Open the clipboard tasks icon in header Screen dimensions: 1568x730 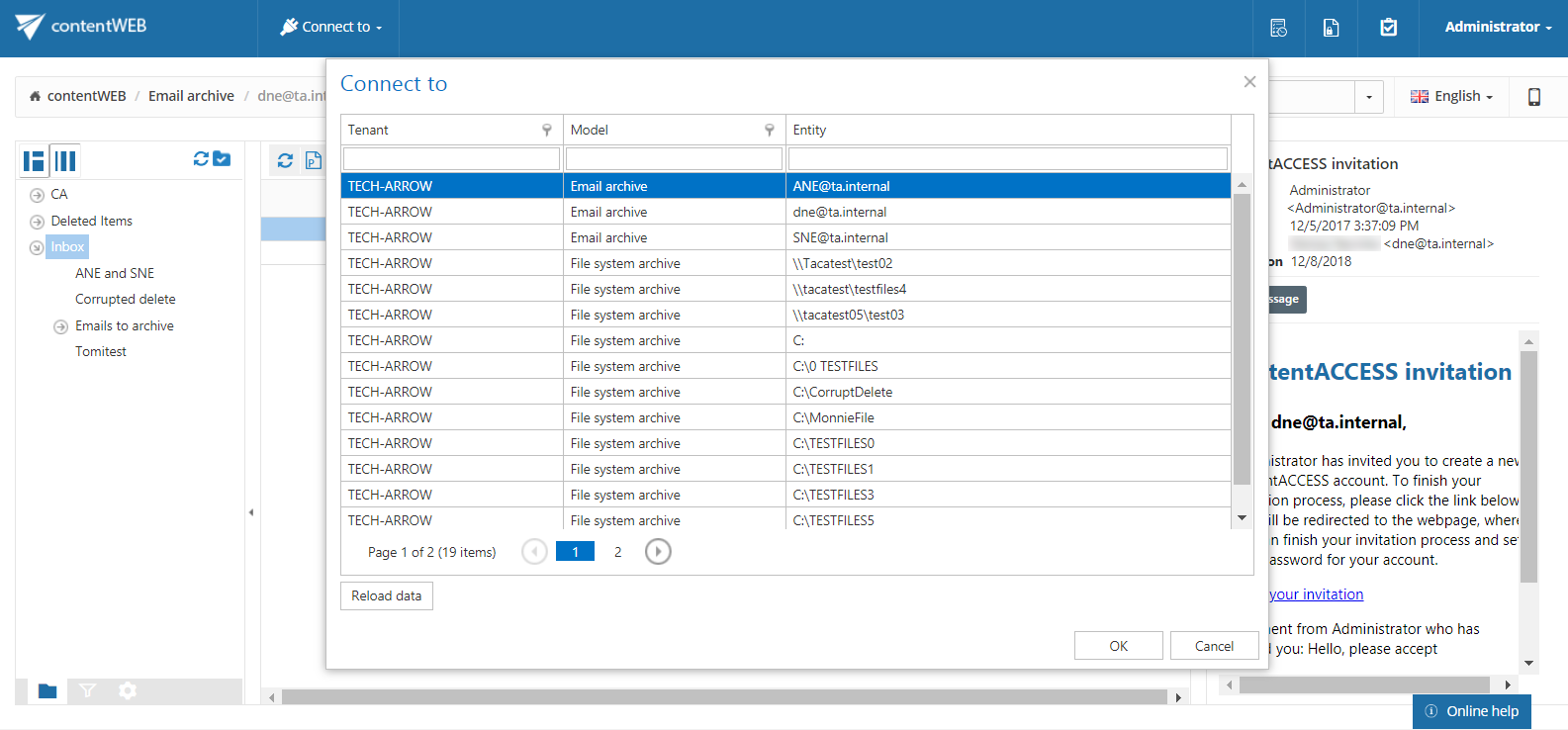[x=1389, y=28]
